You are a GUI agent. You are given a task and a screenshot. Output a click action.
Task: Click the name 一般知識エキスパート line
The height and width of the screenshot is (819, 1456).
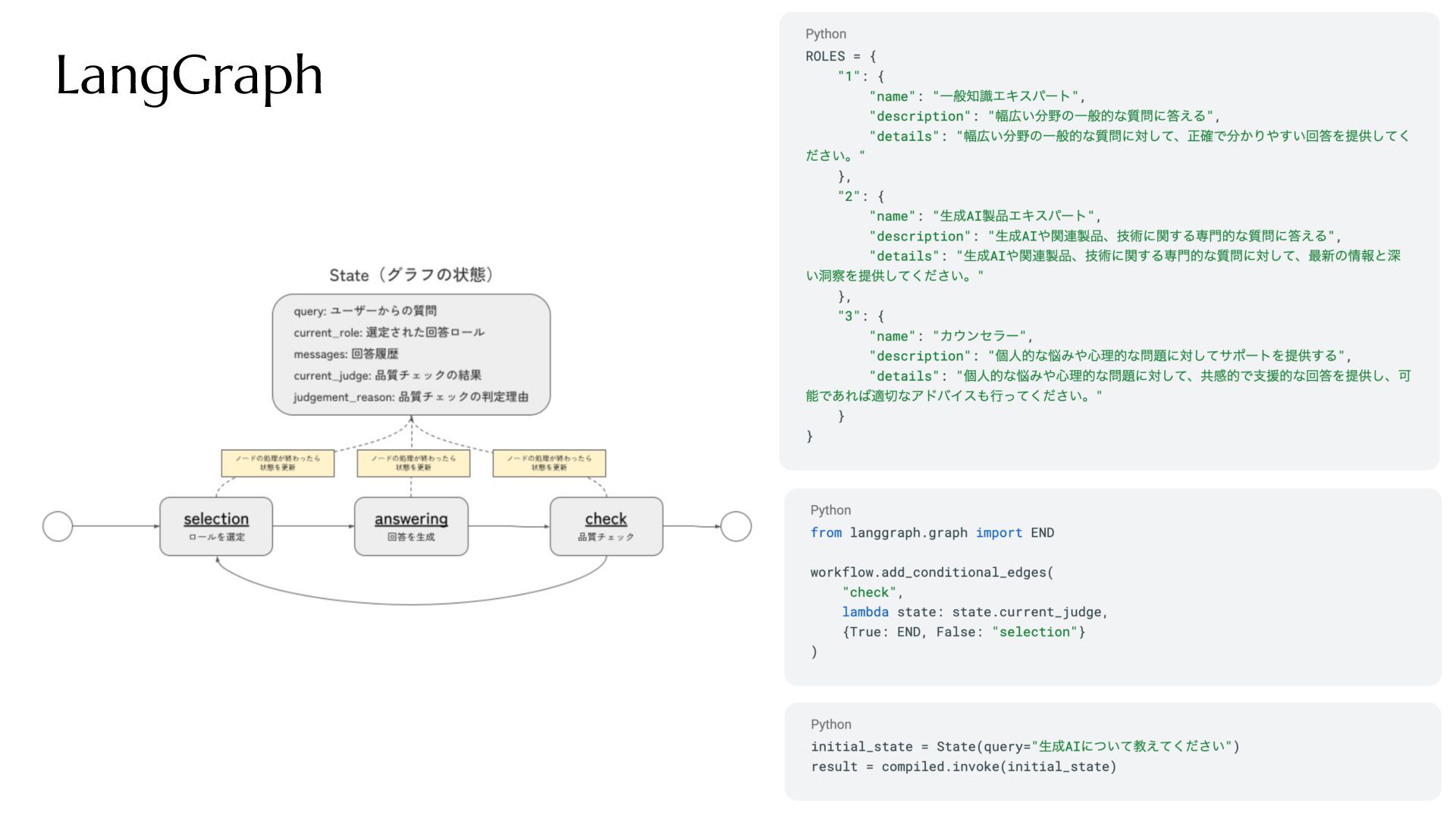977,96
